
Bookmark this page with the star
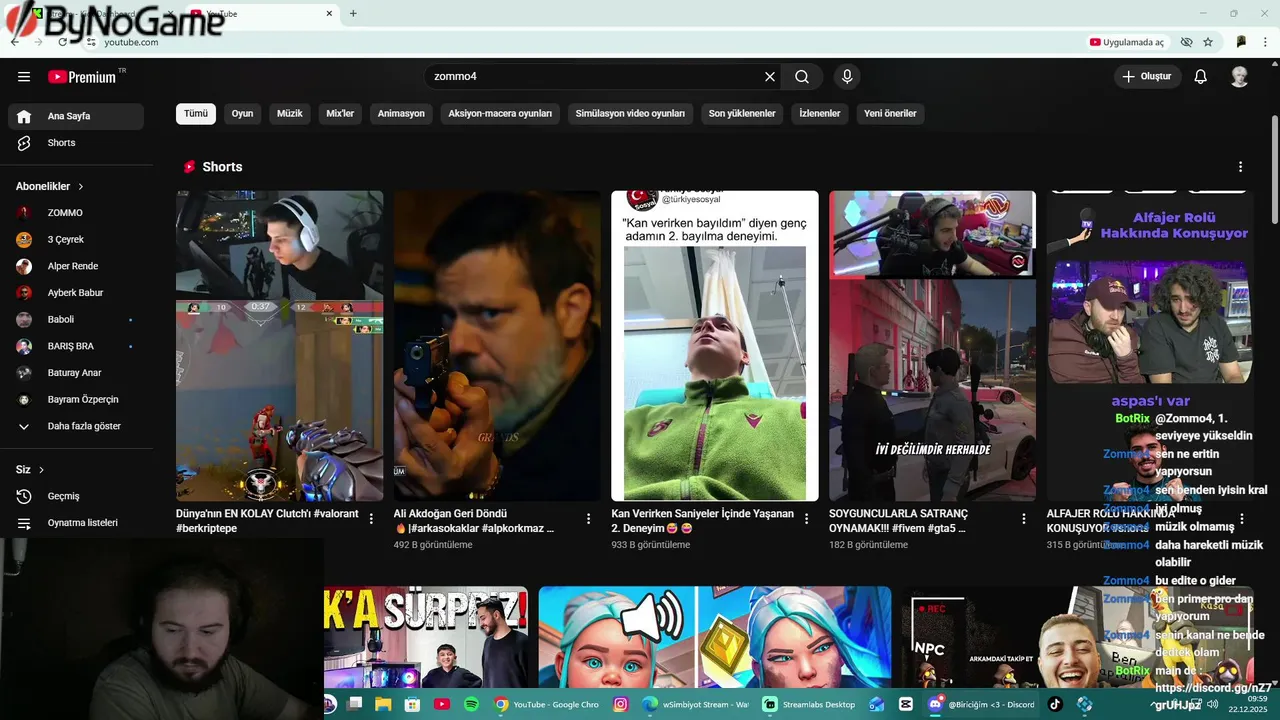tap(1208, 42)
